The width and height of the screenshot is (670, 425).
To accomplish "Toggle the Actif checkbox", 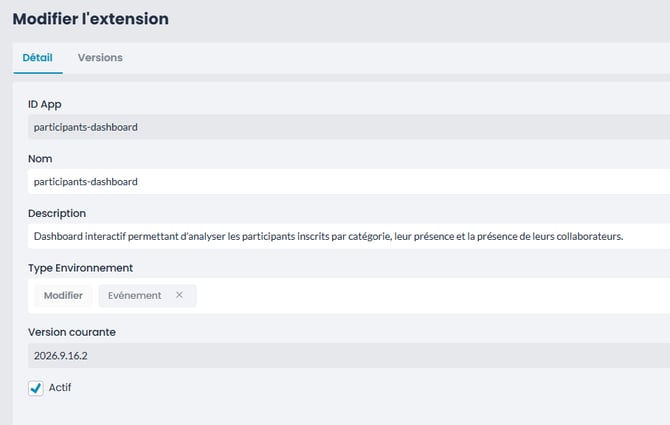I will click(x=36, y=388).
